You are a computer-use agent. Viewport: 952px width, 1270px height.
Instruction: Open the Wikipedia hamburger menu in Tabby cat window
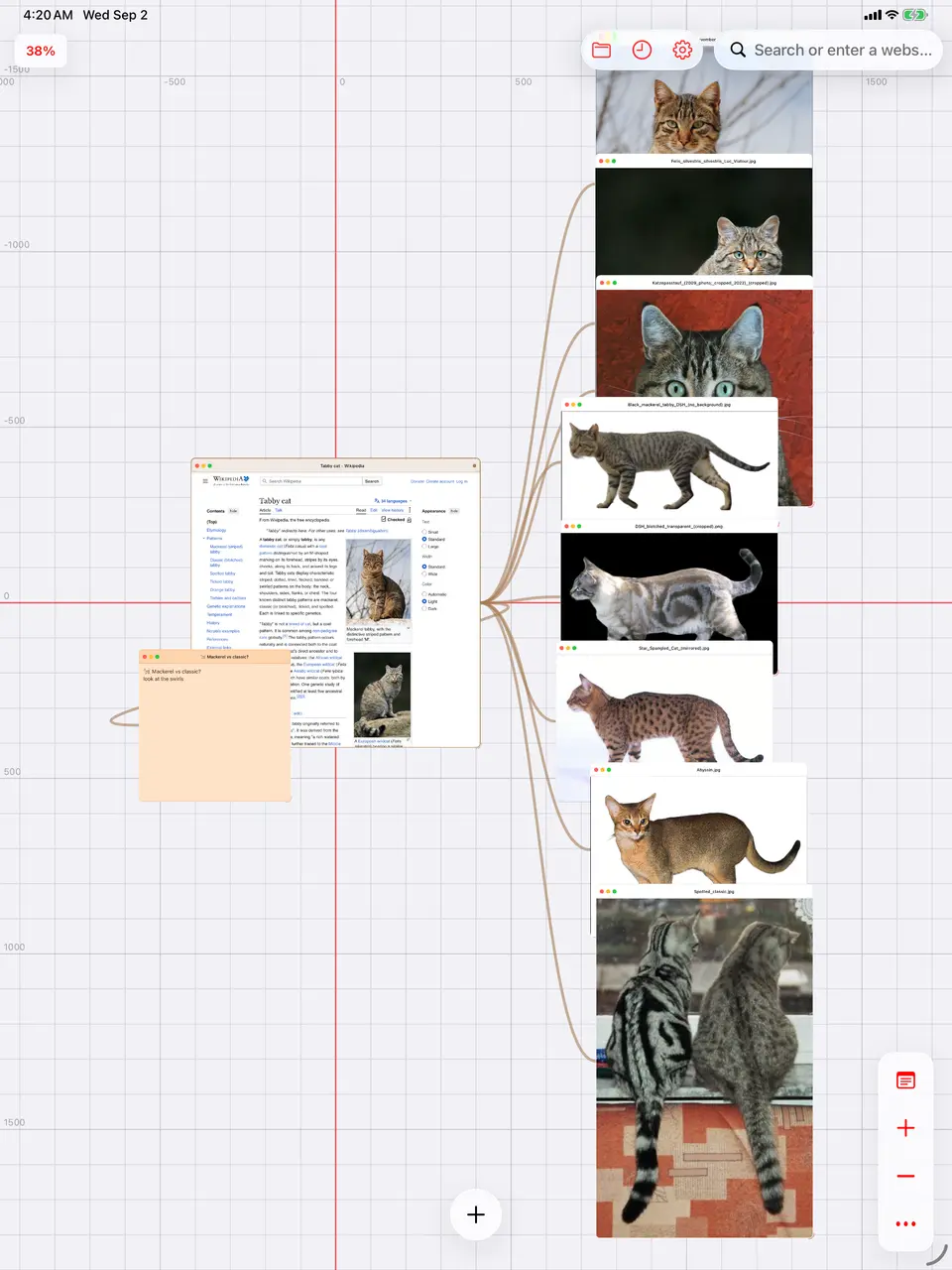[x=205, y=481]
